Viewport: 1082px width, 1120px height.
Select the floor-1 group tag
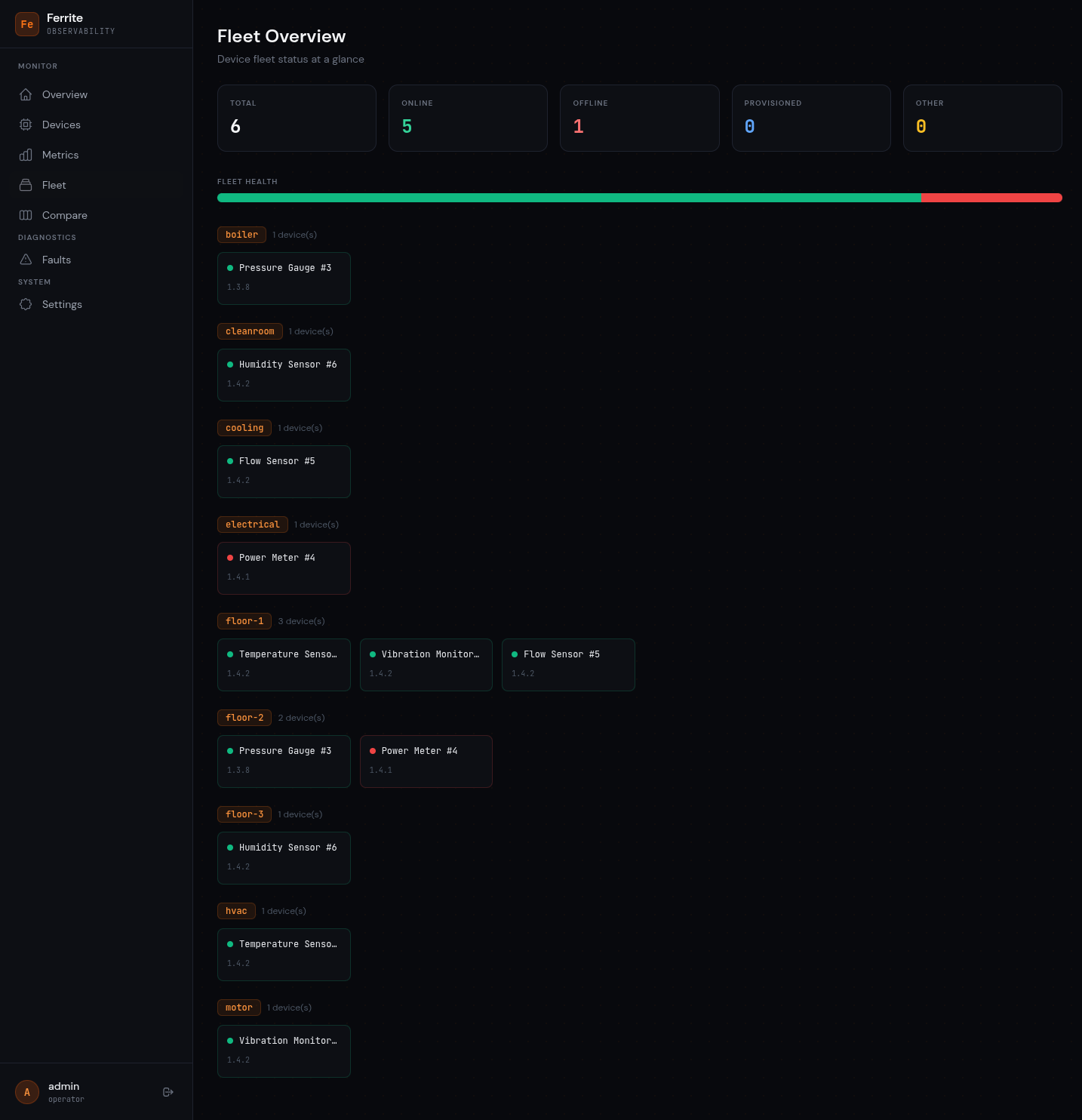[x=244, y=621]
